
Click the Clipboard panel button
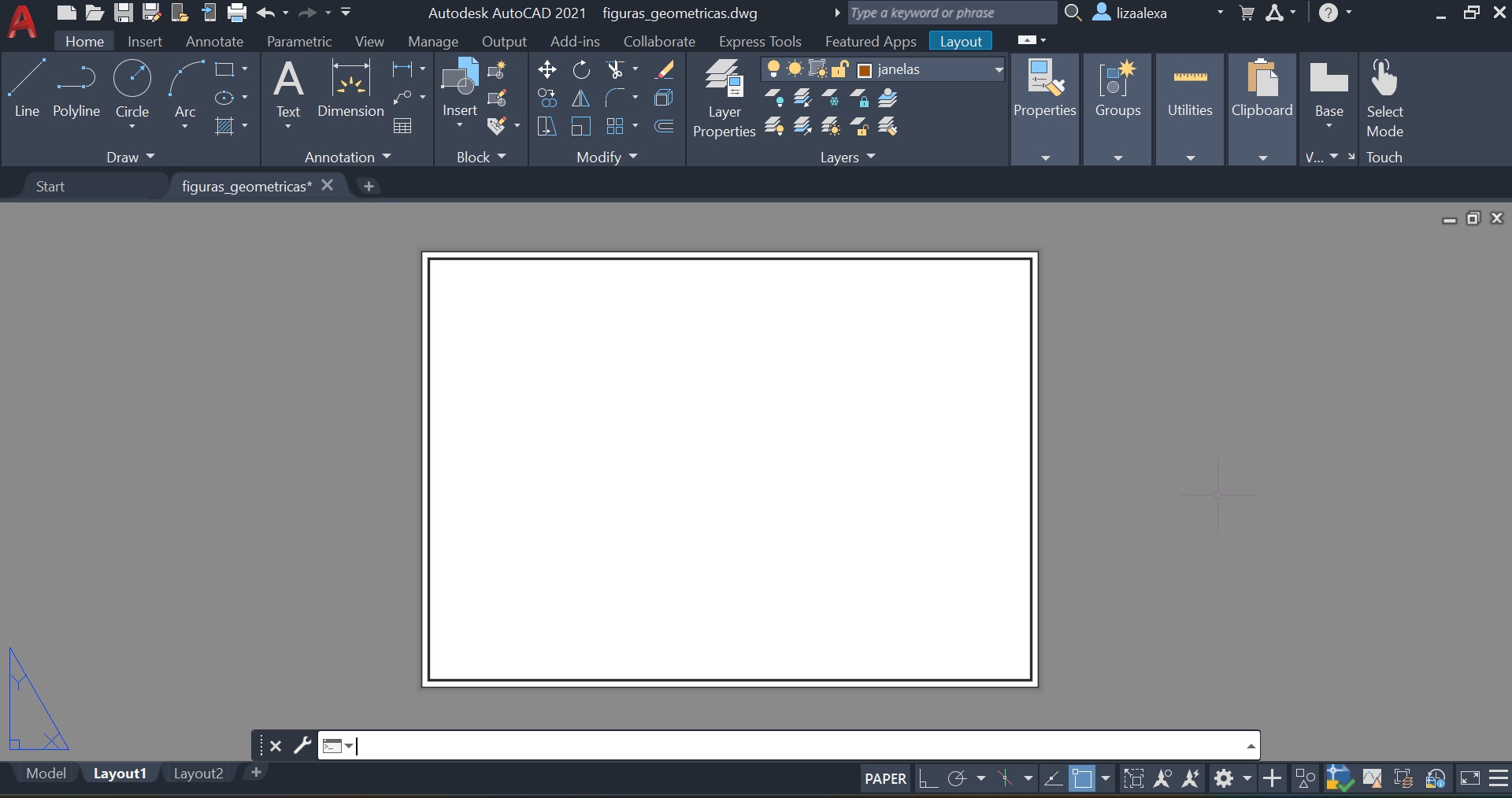coord(1262,109)
